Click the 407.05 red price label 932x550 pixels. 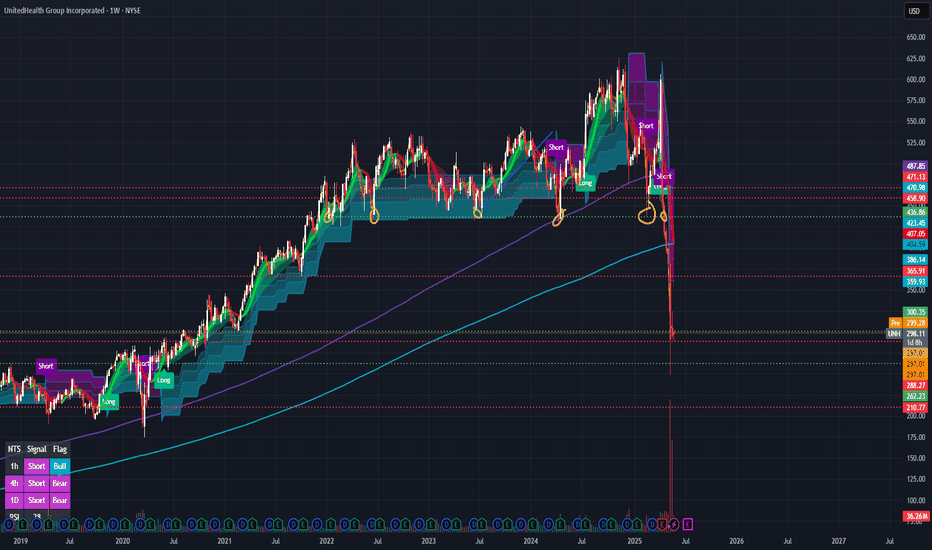(915, 234)
